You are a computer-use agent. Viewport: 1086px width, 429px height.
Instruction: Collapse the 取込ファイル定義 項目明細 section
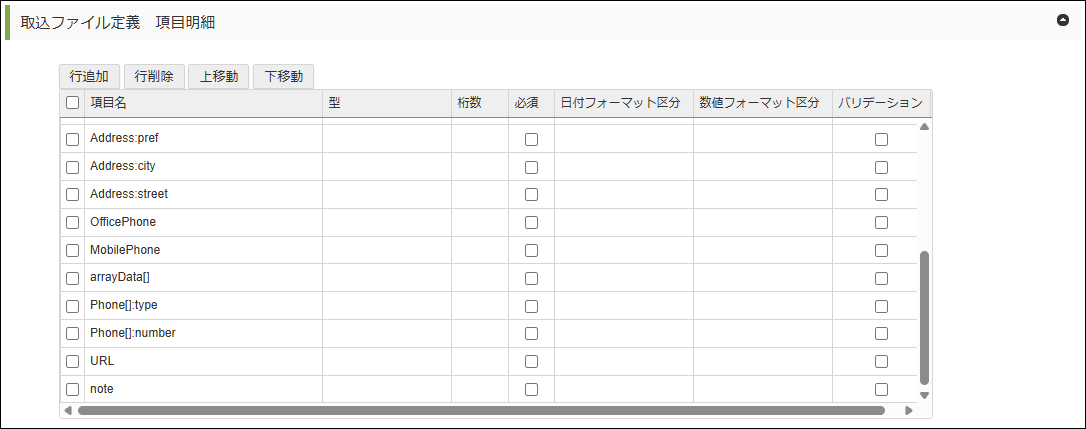[1063, 20]
